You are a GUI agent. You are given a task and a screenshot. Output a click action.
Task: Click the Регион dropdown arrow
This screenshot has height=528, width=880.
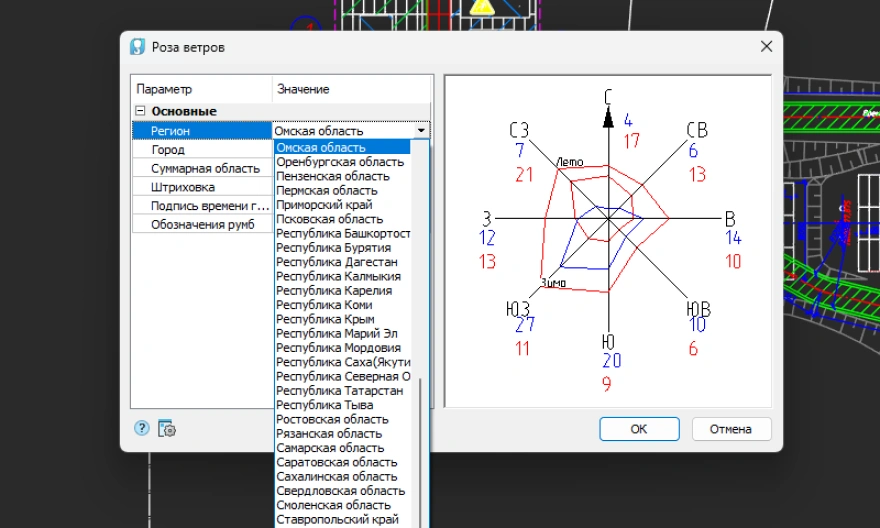tap(422, 130)
